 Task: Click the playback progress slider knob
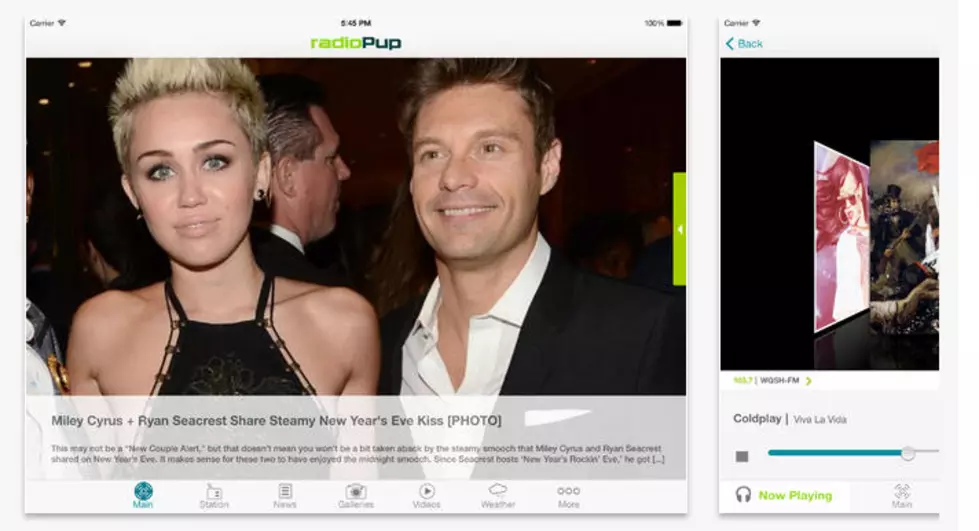point(908,454)
